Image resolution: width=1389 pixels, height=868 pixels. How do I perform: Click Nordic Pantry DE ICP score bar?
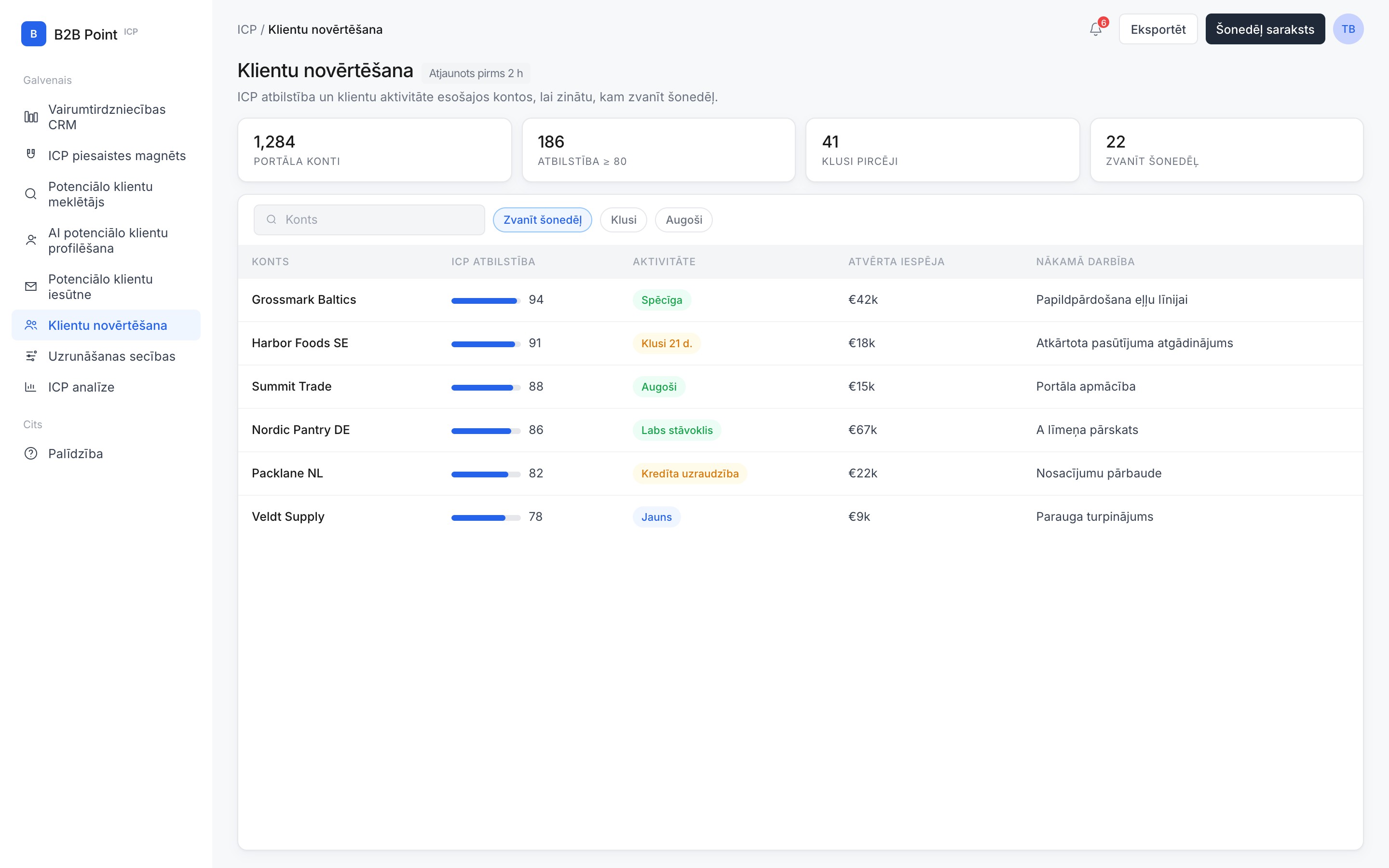pyautogui.click(x=486, y=431)
